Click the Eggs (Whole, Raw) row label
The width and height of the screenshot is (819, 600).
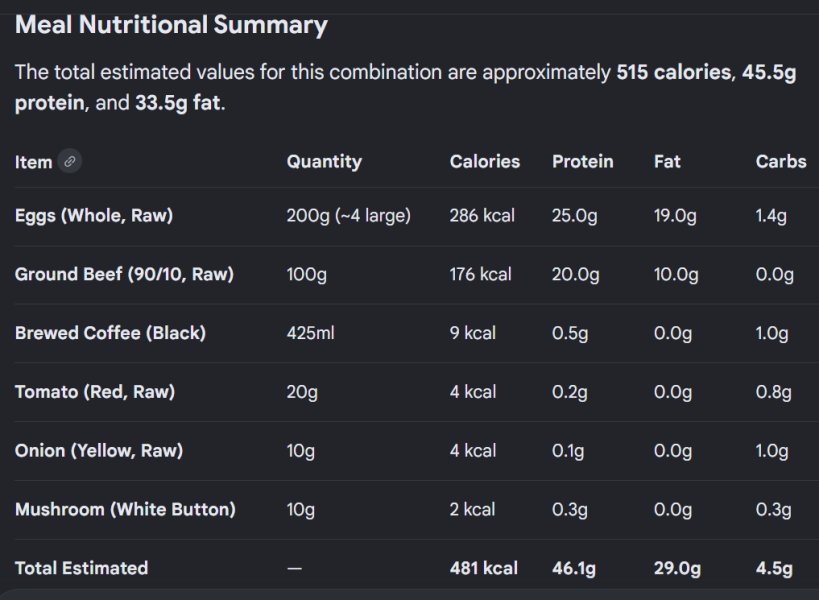(x=94, y=216)
